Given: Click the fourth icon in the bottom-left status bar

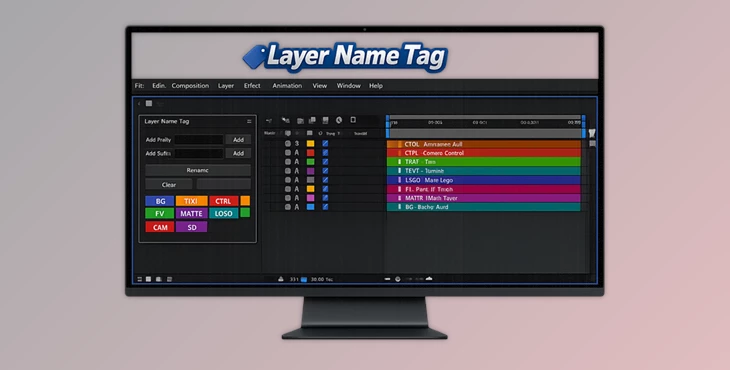Looking at the screenshot, I should coord(169,279).
